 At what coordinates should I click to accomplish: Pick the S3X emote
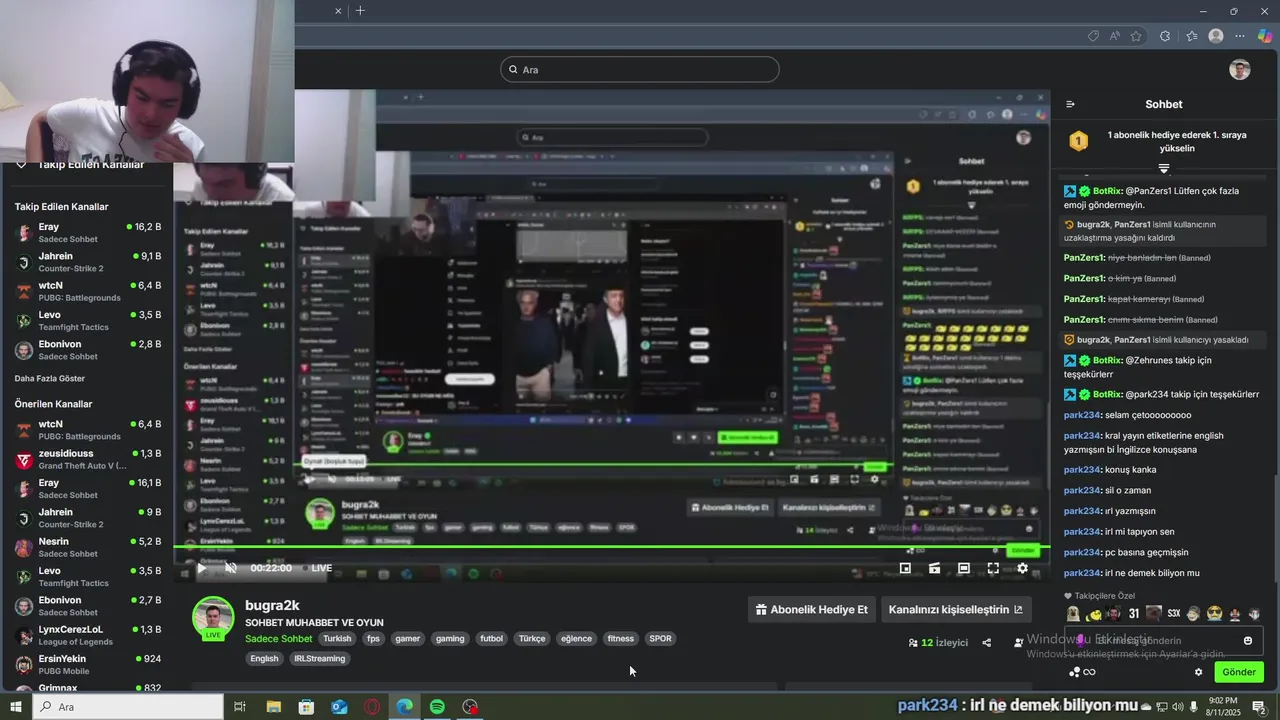(1174, 614)
